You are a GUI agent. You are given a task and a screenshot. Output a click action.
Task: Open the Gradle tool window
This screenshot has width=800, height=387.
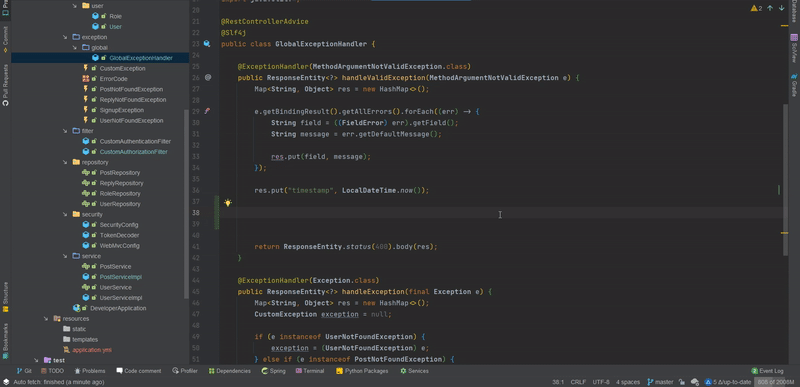794,85
